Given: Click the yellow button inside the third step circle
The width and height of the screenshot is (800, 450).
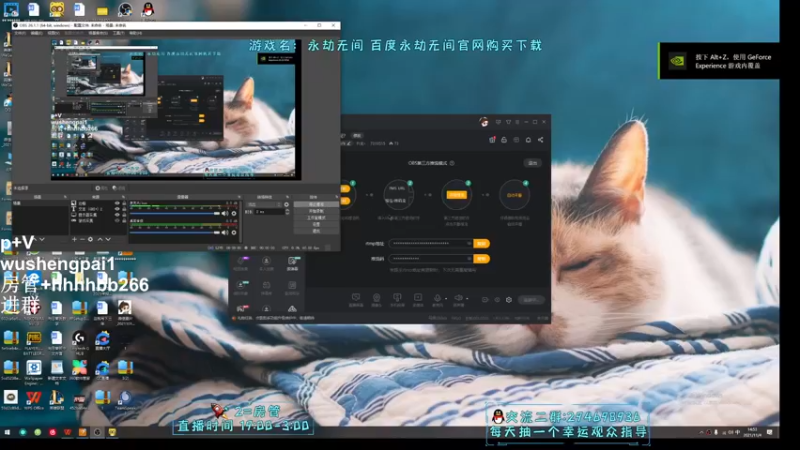Looking at the screenshot, I should coord(457,195).
